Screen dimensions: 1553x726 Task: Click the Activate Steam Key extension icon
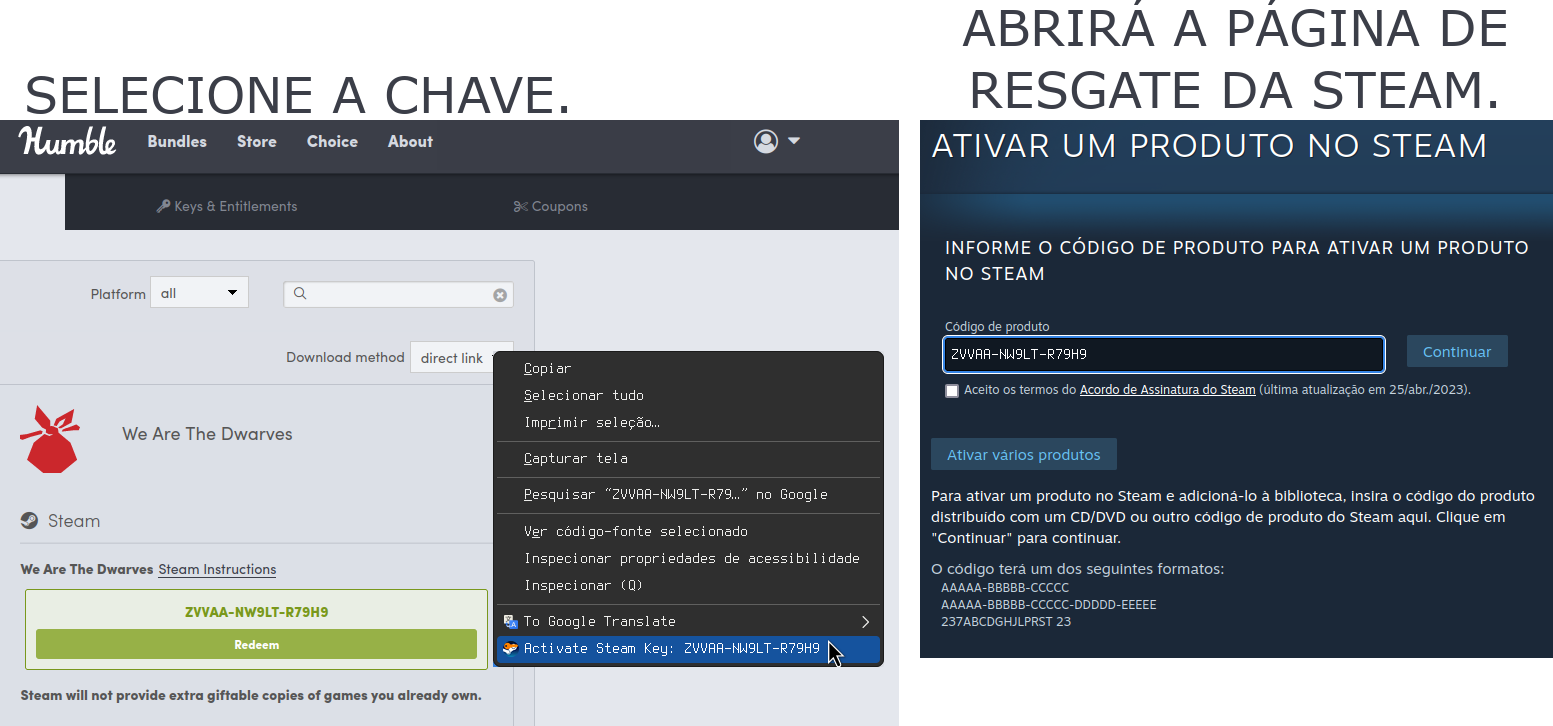pos(510,648)
